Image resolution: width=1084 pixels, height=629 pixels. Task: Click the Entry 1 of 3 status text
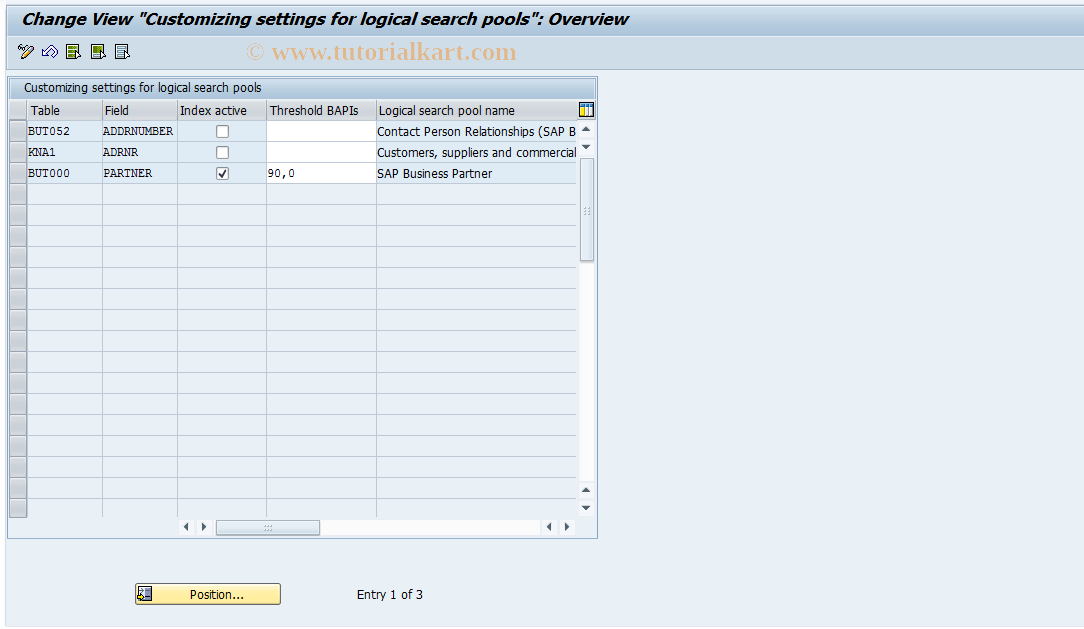[390, 594]
